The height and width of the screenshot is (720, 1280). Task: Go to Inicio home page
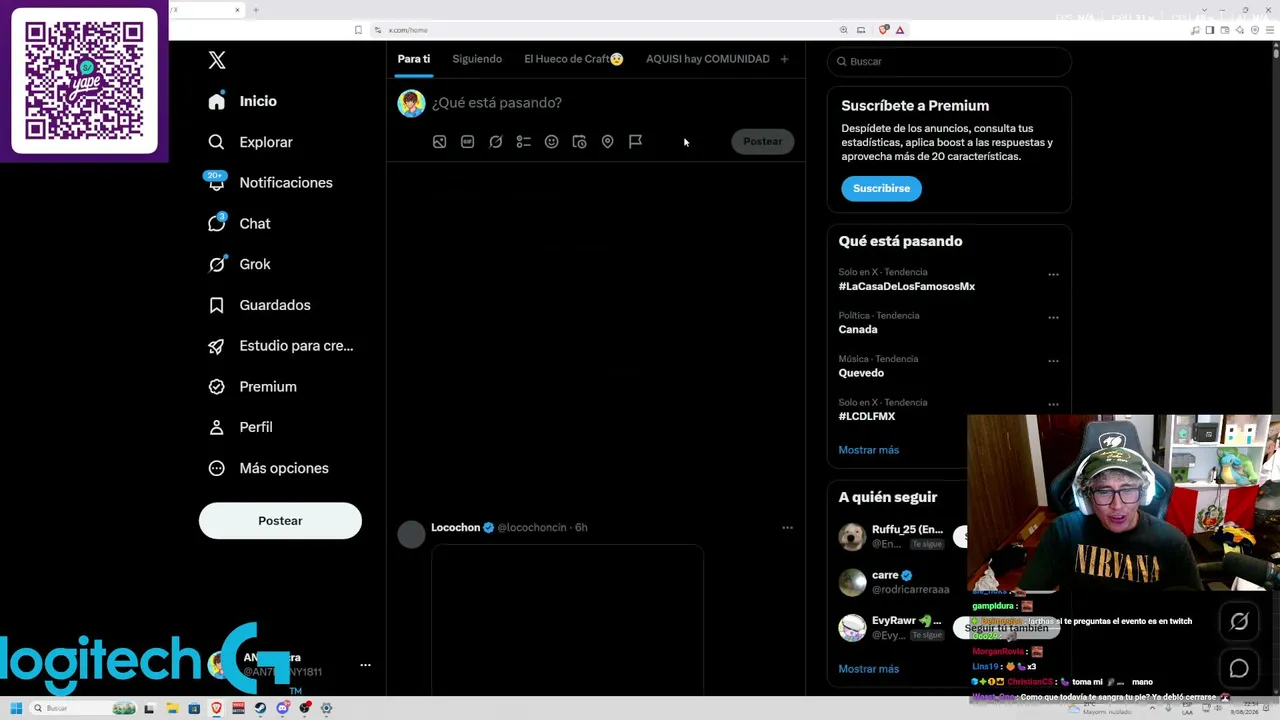(242, 101)
